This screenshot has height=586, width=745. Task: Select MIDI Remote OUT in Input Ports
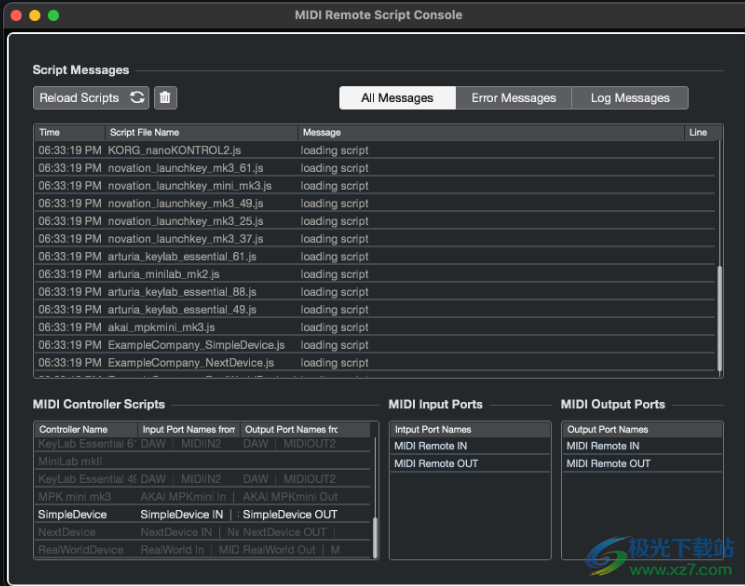click(470, 463)
